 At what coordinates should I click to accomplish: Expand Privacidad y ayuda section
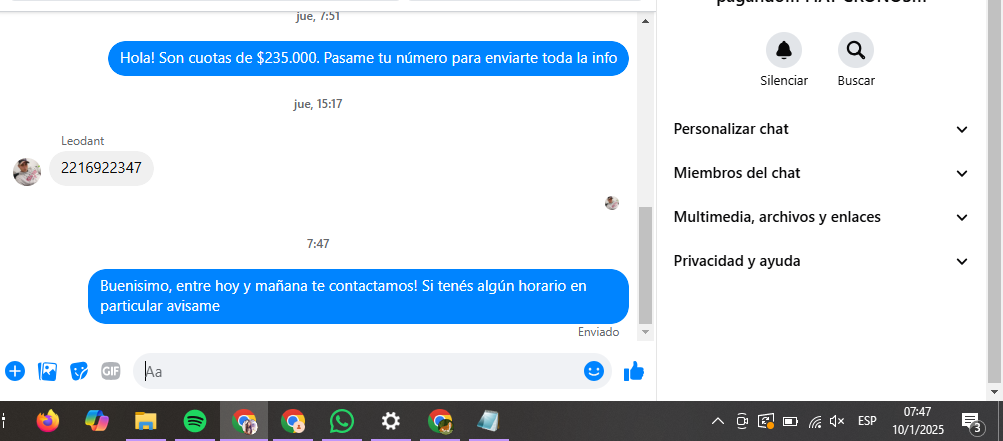point(821,261)
